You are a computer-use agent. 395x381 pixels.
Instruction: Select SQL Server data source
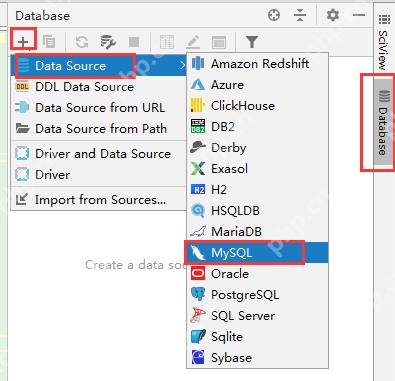pos(257,316)
